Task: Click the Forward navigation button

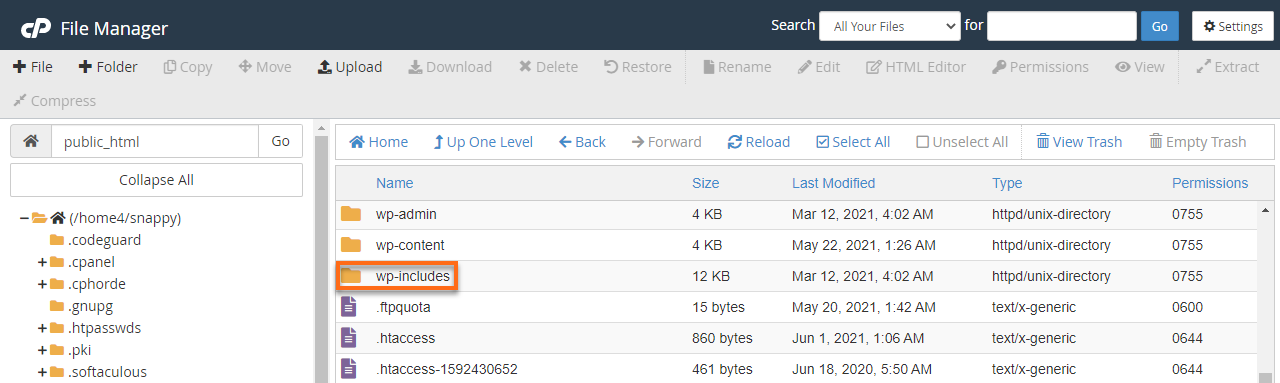Action: (666, 142)
